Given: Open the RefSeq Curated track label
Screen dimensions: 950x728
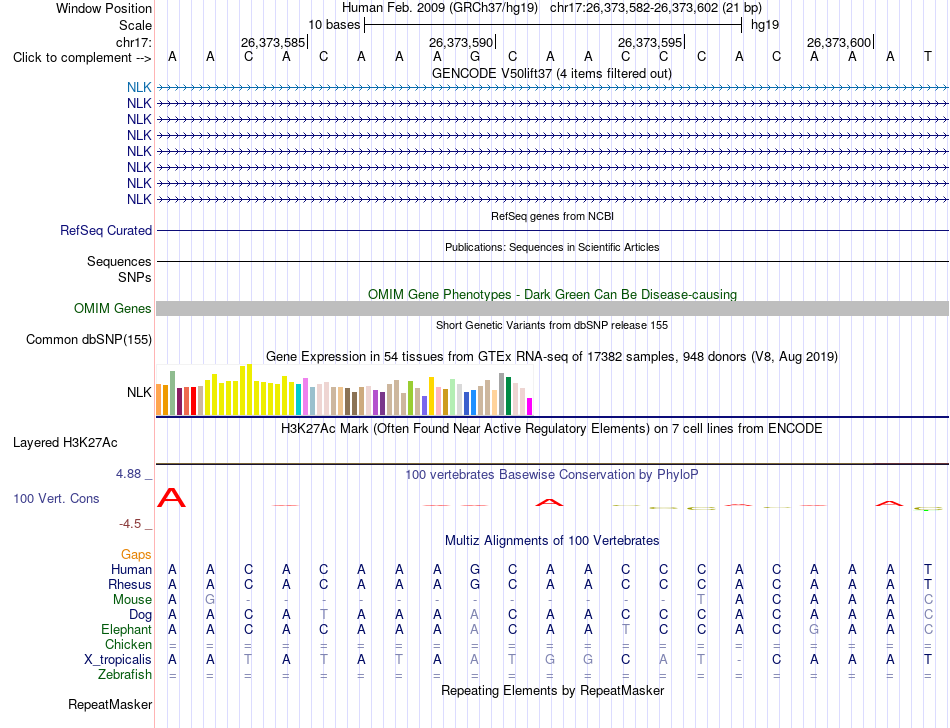Looking at the screenshot, I should click(x=106, y=230).
